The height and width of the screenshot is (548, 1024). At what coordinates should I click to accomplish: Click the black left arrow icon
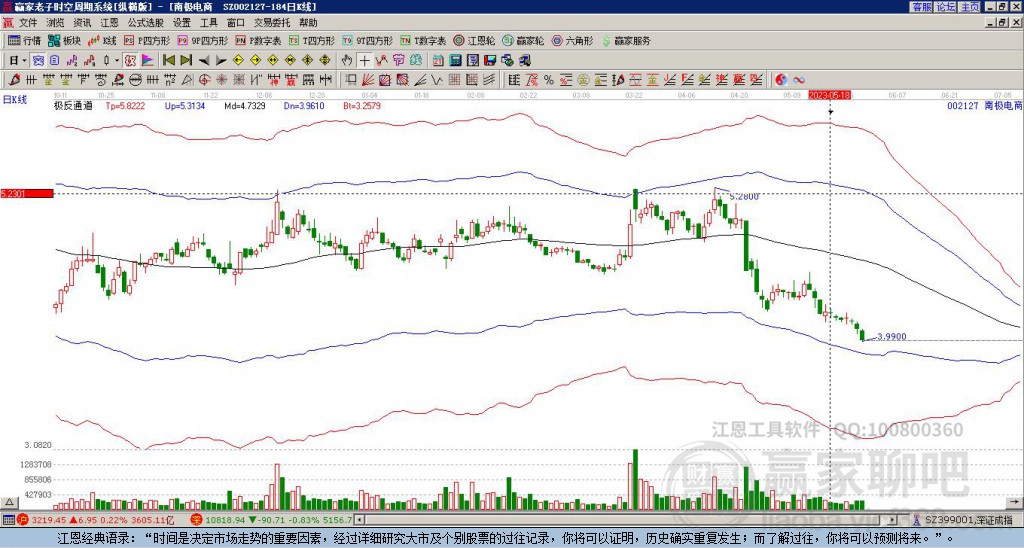204,61
